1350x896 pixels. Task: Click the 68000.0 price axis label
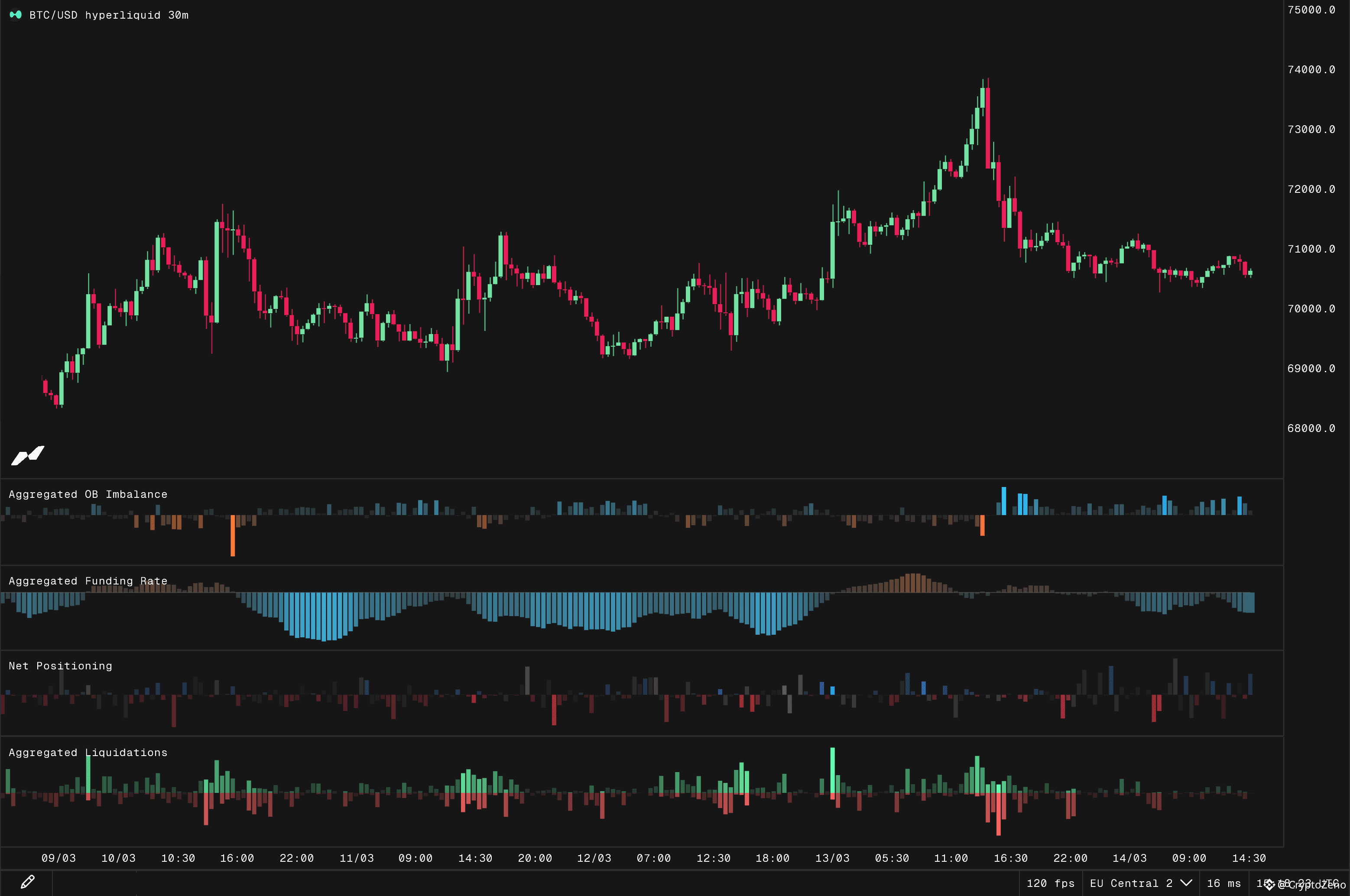[1311, 429]
